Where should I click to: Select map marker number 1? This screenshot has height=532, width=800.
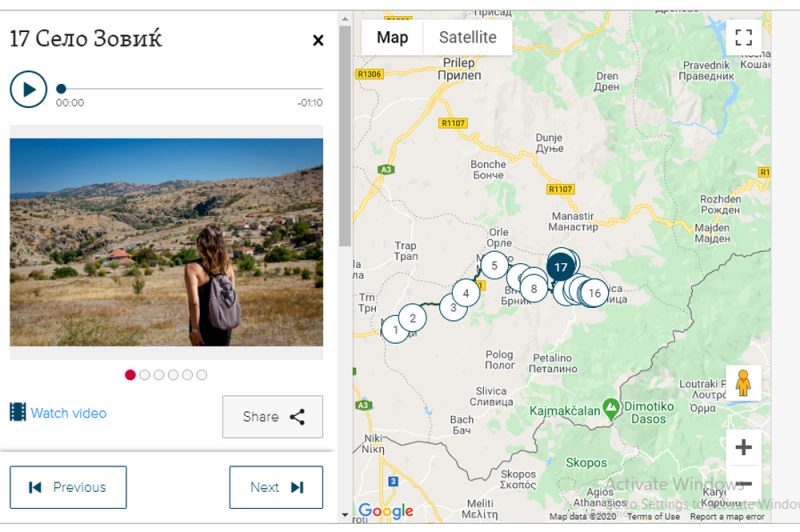pyautogui.click(x=396, y=329)
